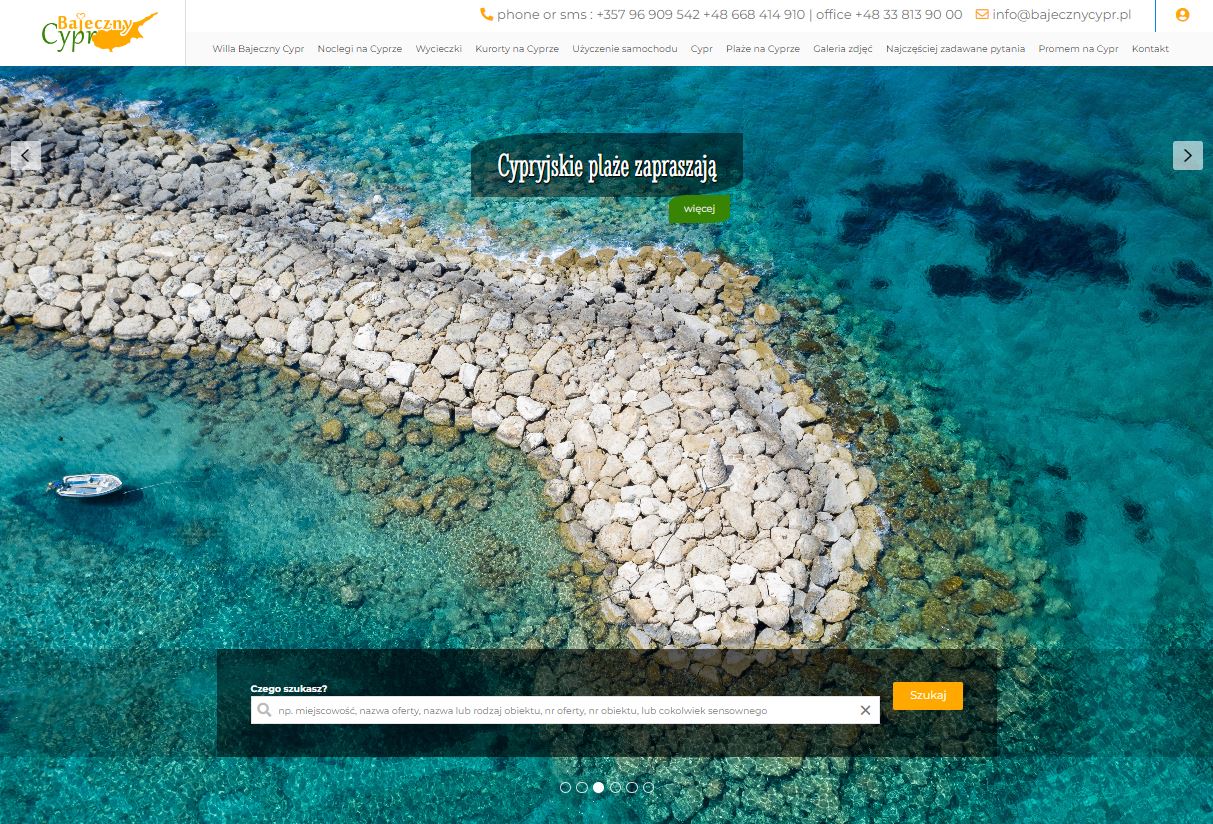This screenshot has width=1213, height=824.
Task: Select first slider pagination dot
Action: click(565, 788)
